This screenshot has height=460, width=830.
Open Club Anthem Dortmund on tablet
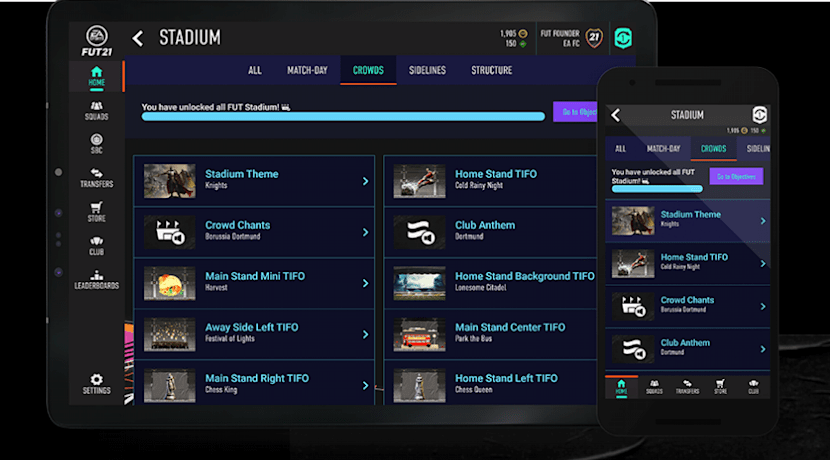tap(490, 232)
